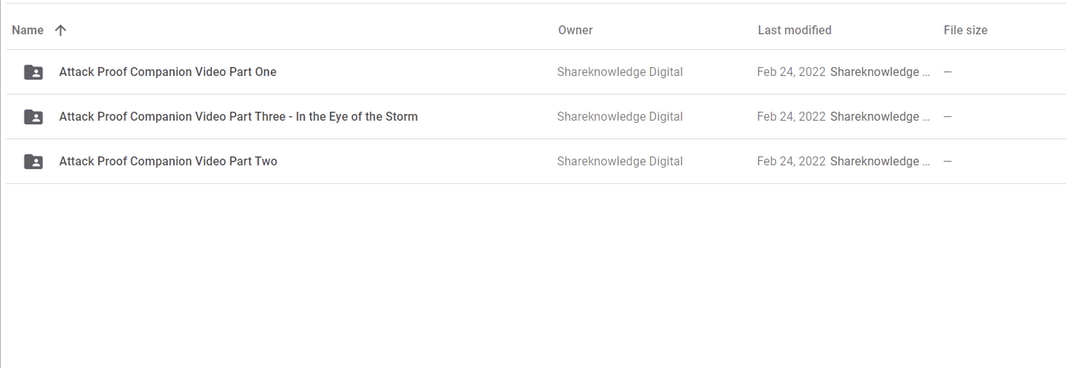Viewport: 1066px width, 368px height.
Task: Click owner Shareknowledge Digital in Part Two row
Action: (620, 162)
